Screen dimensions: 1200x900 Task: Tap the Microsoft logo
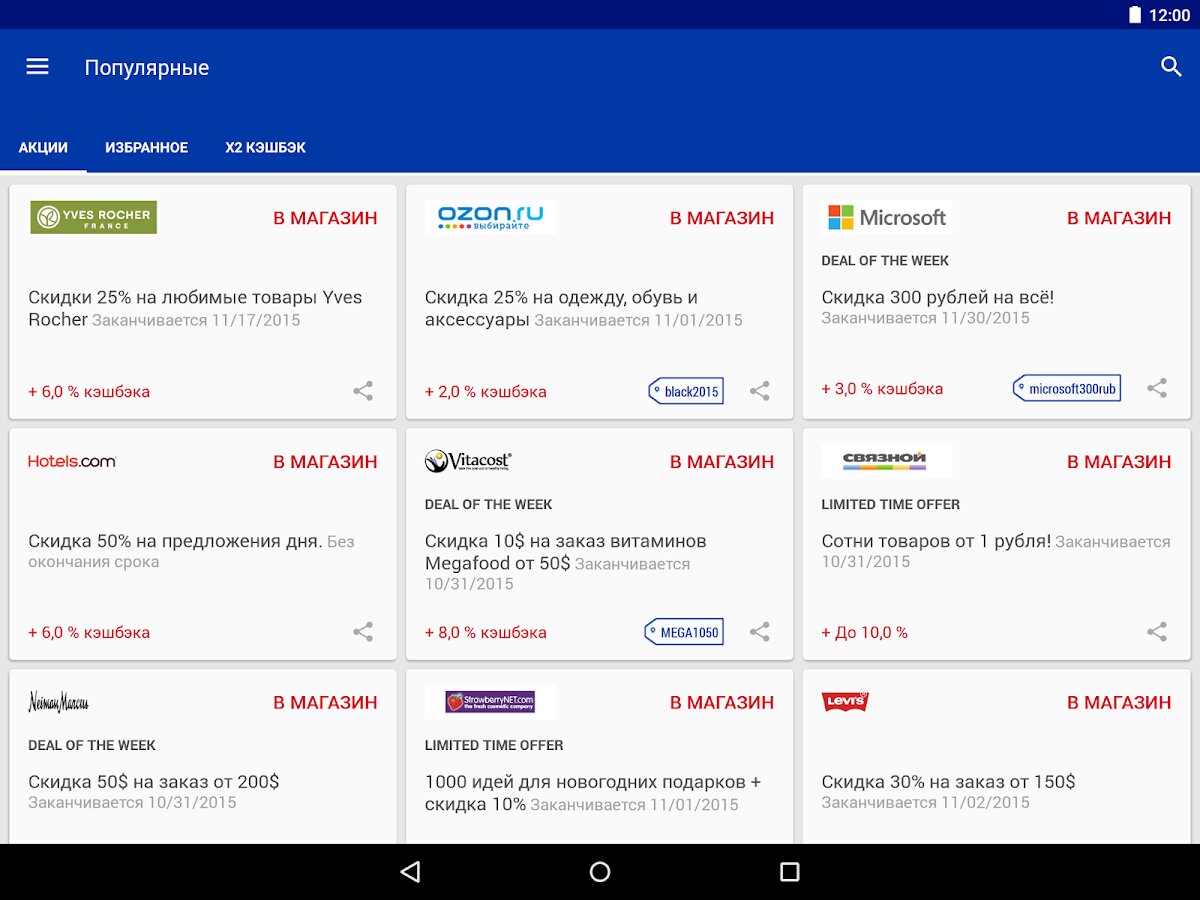887,217
